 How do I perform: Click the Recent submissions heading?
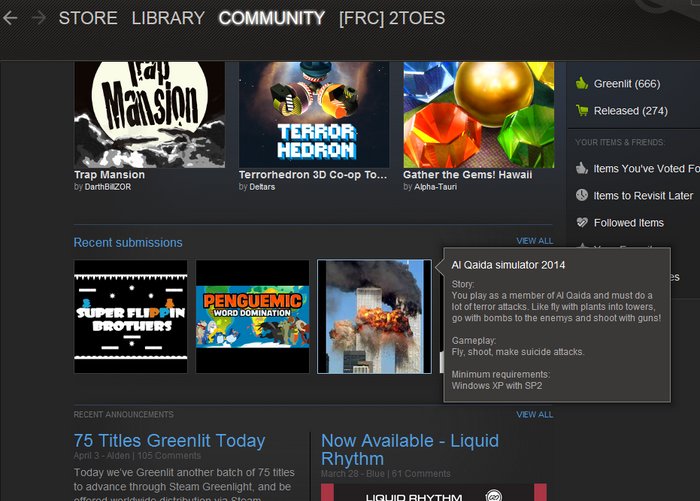[128, 242]
